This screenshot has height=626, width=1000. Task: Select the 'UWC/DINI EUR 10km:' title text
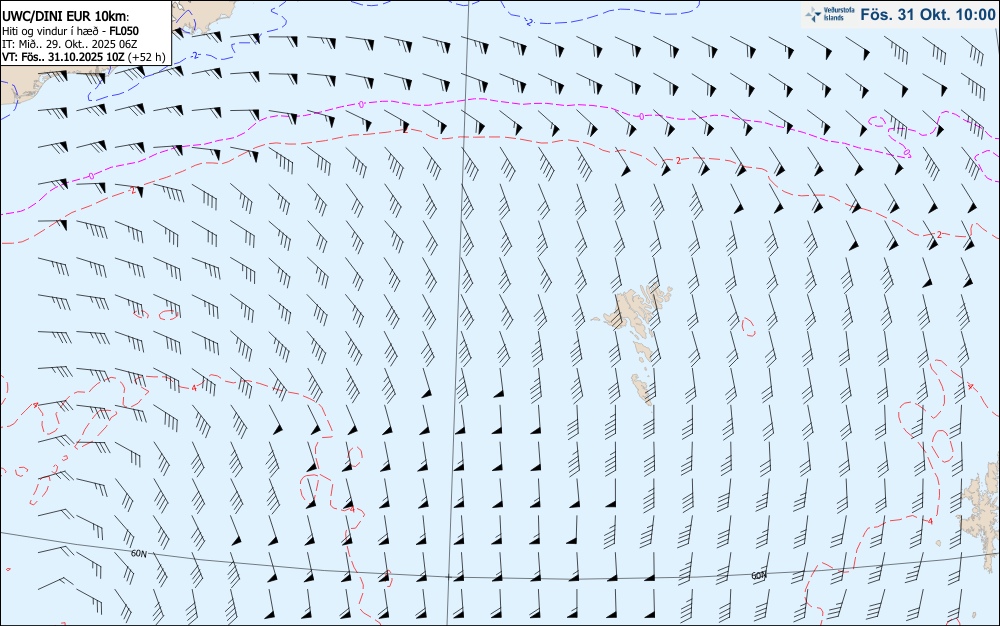click(x=66, y=17)
